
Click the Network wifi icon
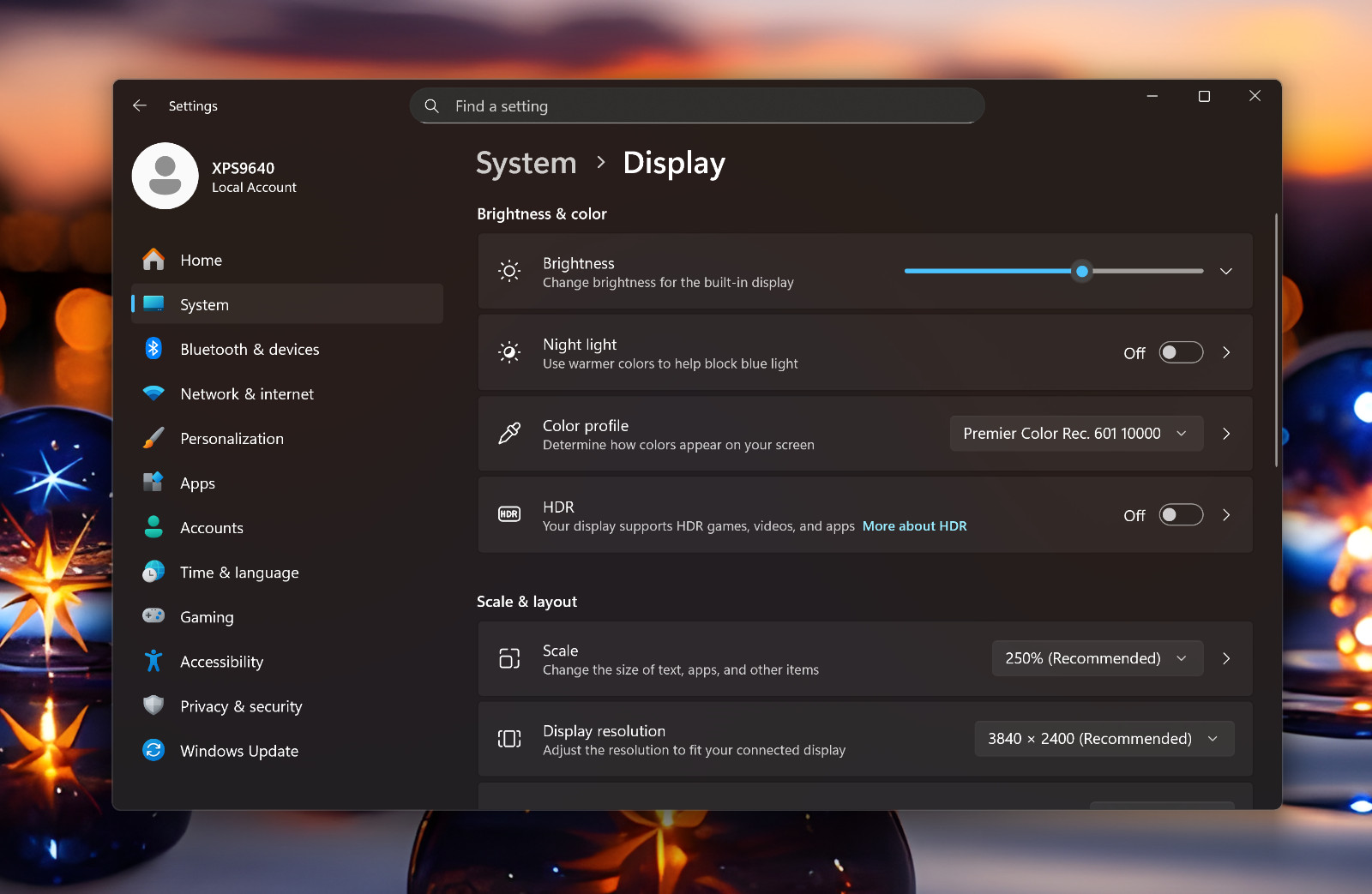click(x=153, y=393)
